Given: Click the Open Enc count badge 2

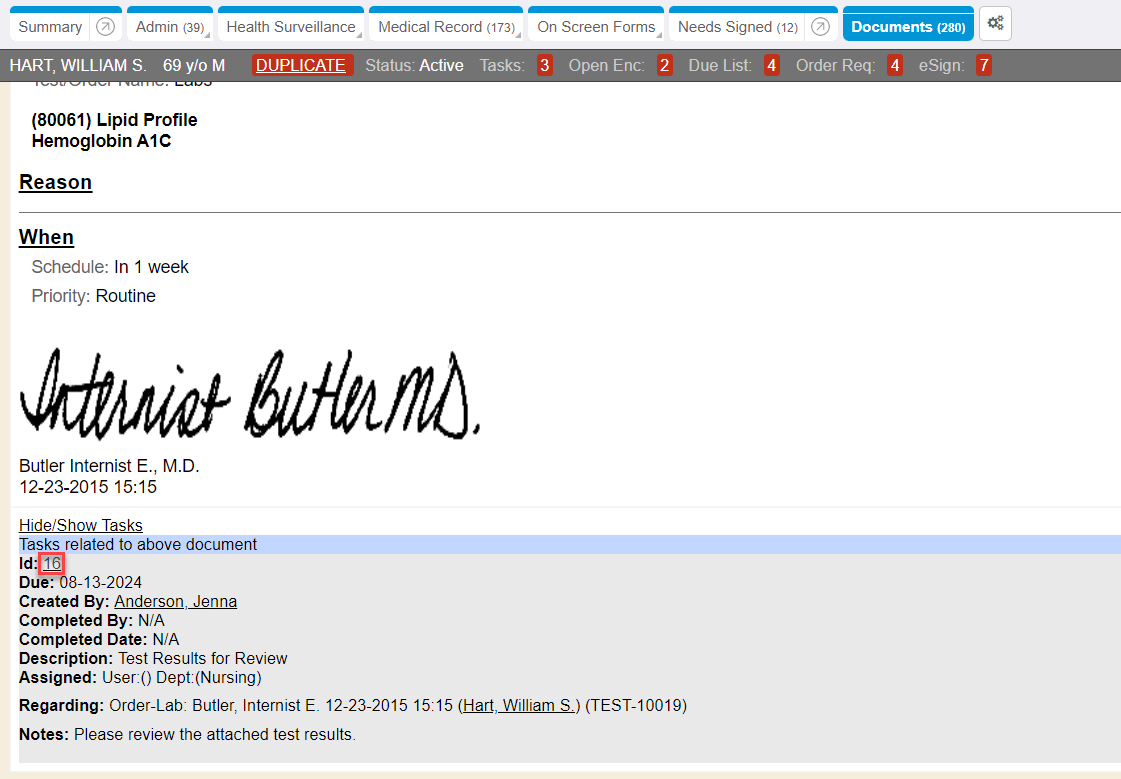Looking at the screenshot, I should [x=664, y=66].
